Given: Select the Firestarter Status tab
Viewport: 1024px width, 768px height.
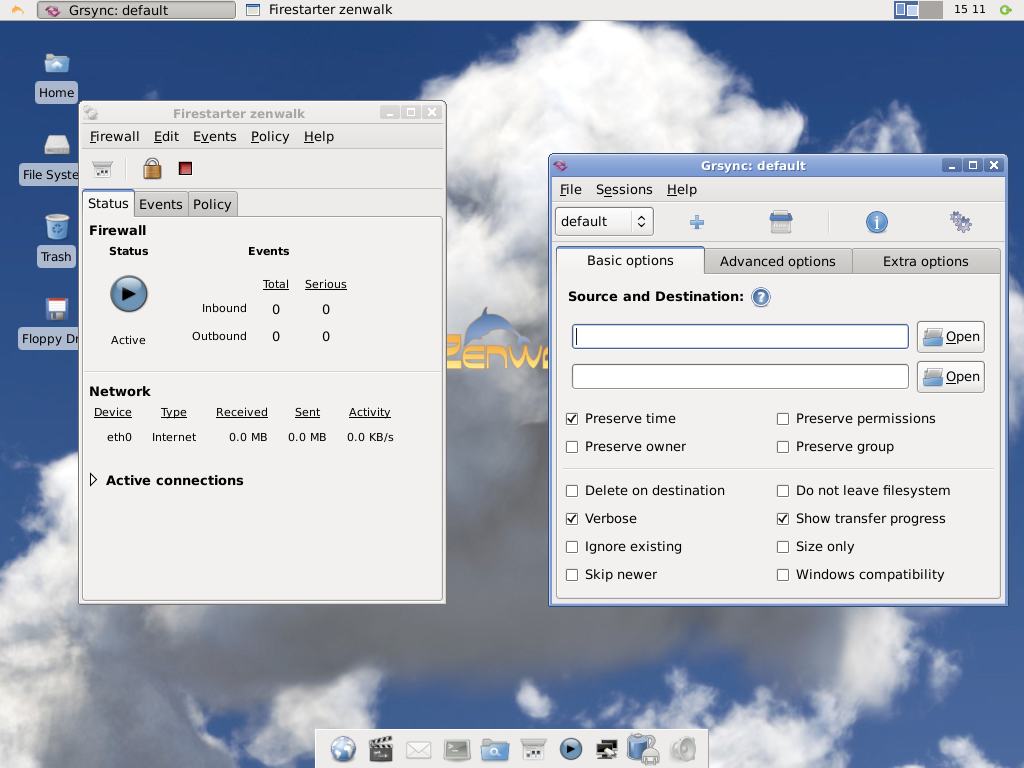Looking at the screenshot, I should pyautogui.click(x=108, y=203).
